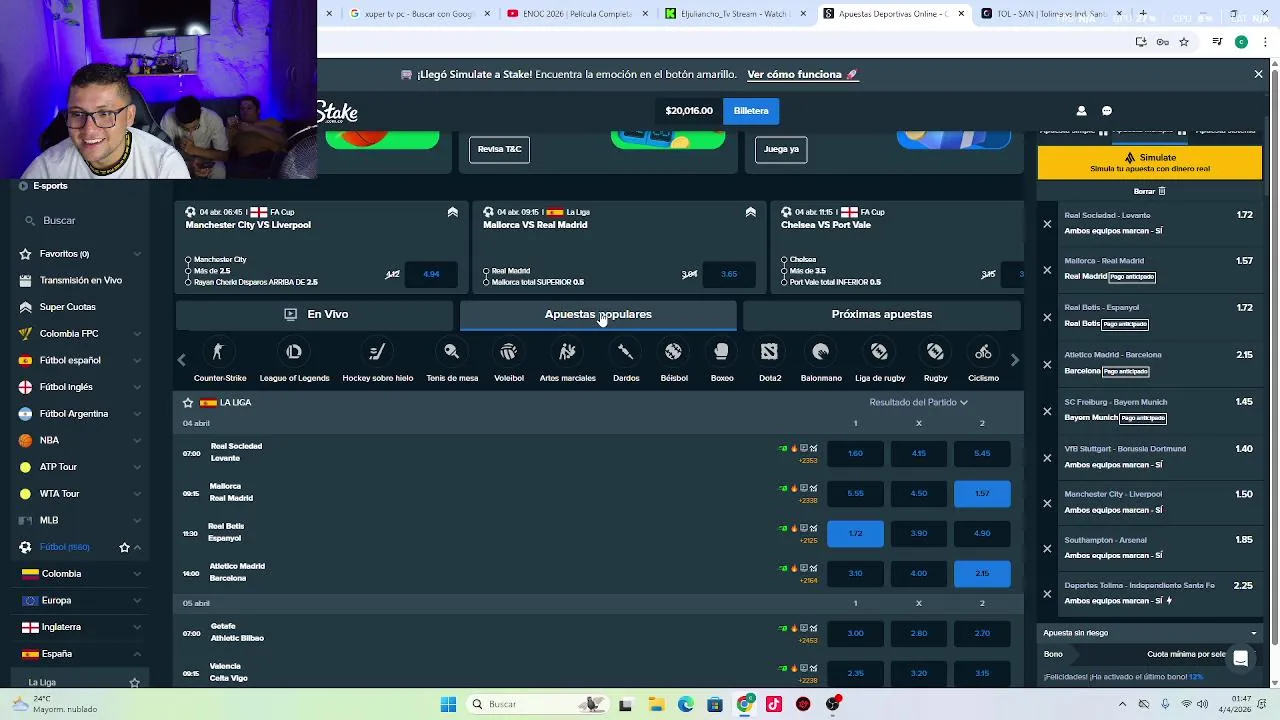Click the TikTok icon in the Windows taskbar
The image size is (1280, 720).
pos(774,704)
